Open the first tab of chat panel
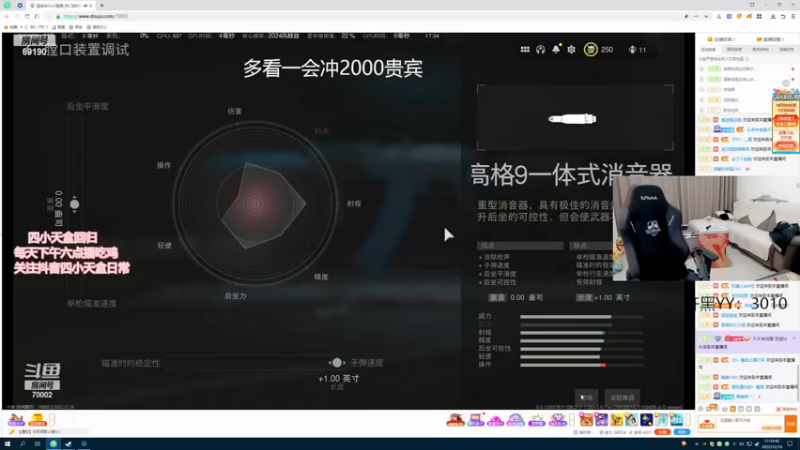This screenshot has height=450, width=800. click(x=708, y=49)
